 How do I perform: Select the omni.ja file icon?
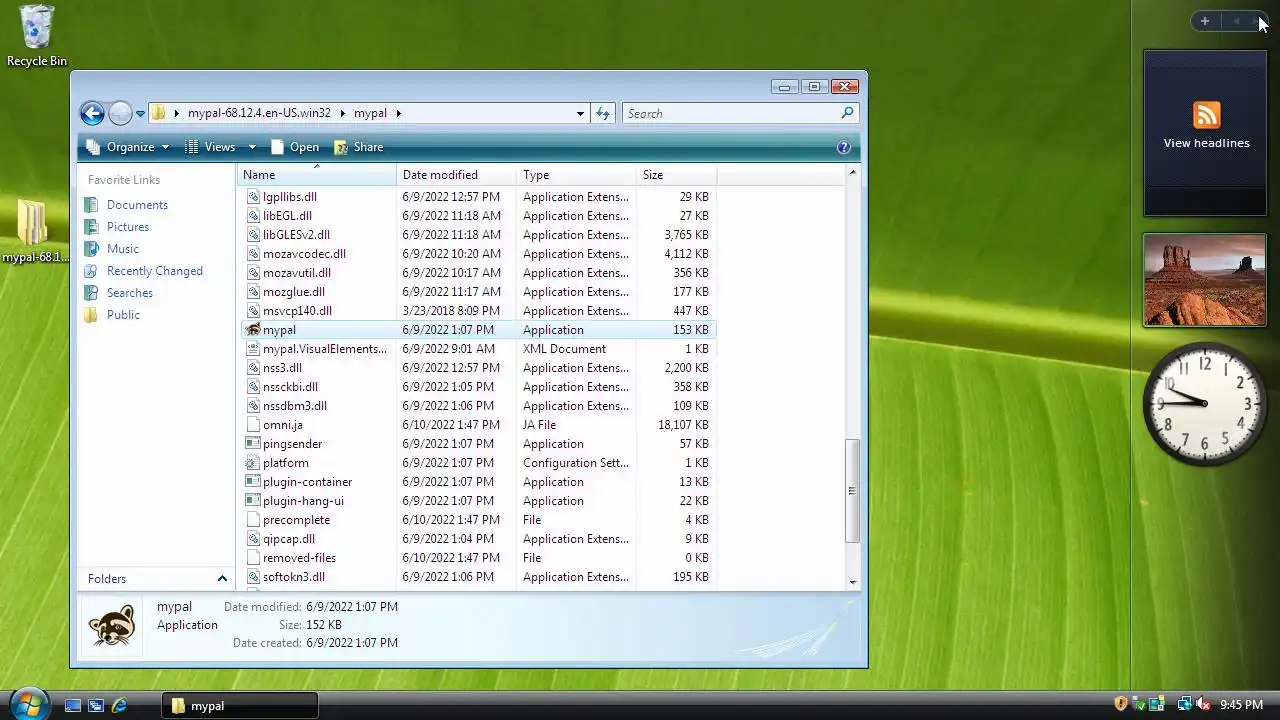(x=253, y=425)
